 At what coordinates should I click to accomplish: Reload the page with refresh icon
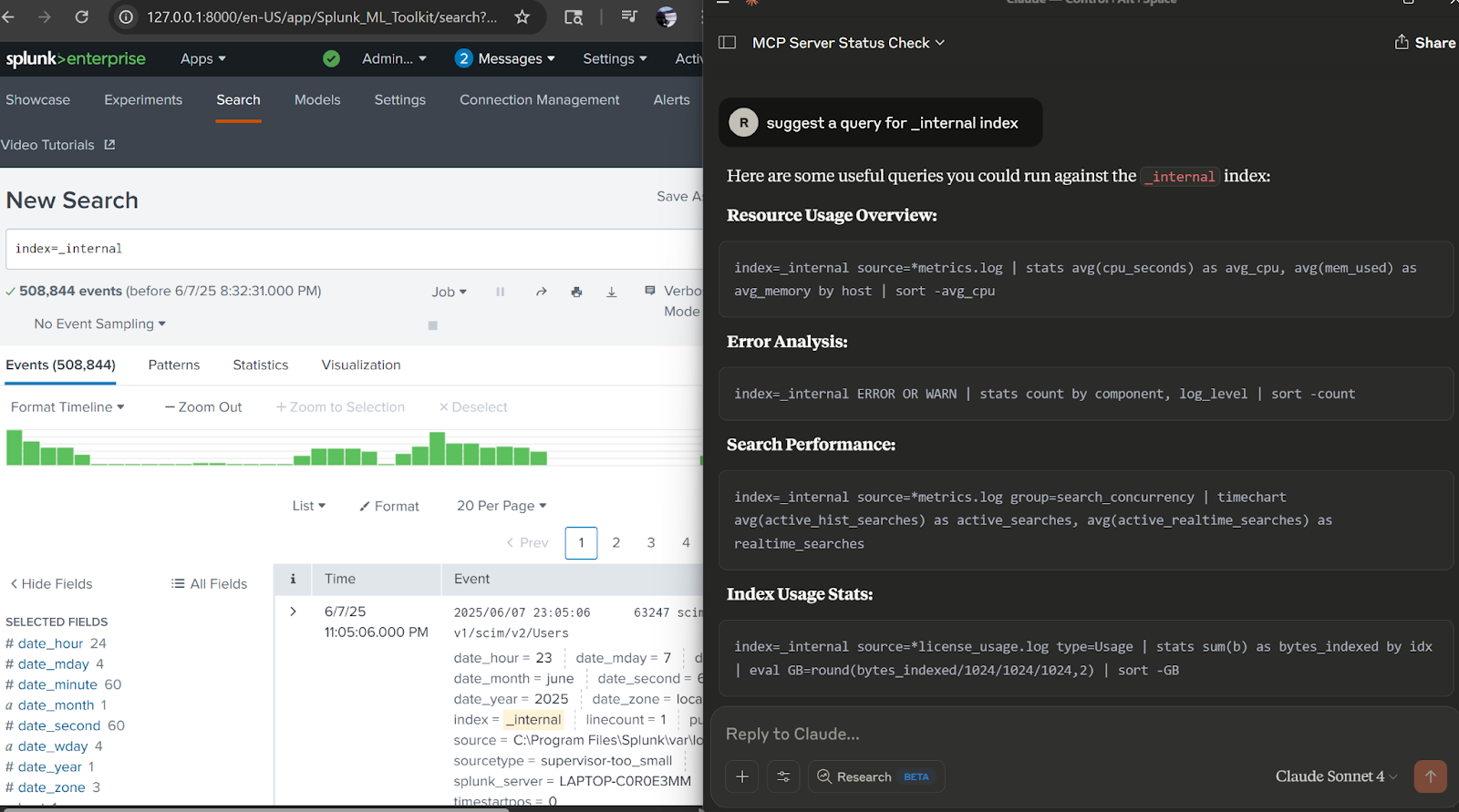pos(81,16)
